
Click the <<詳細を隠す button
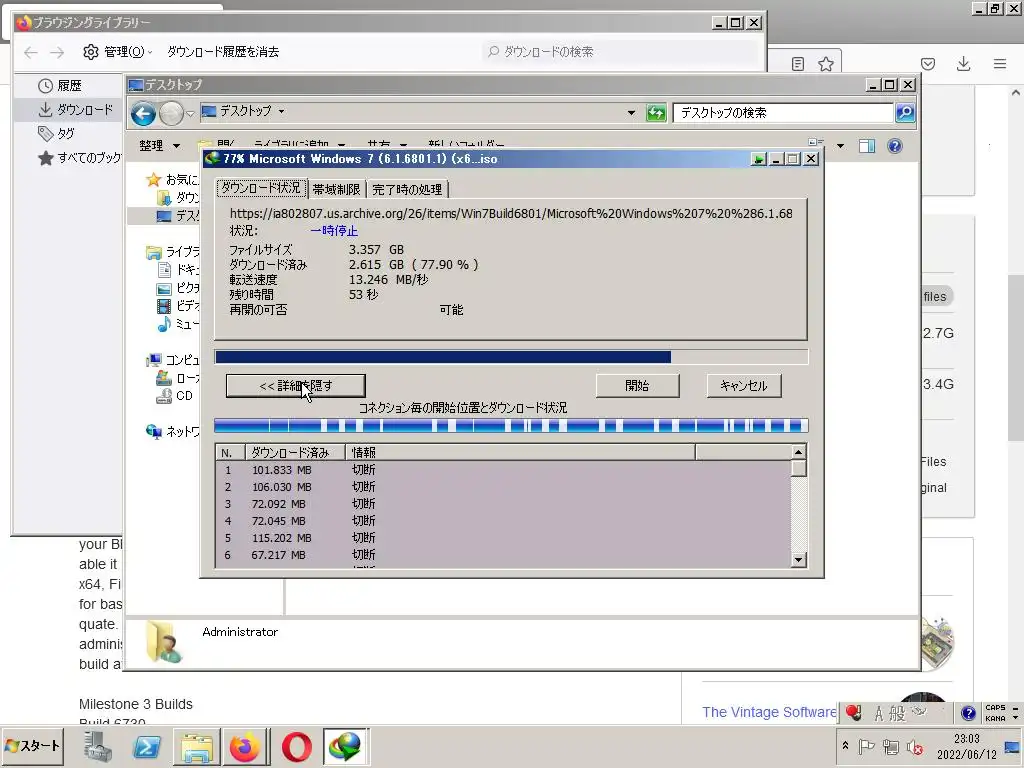(295, 385)
